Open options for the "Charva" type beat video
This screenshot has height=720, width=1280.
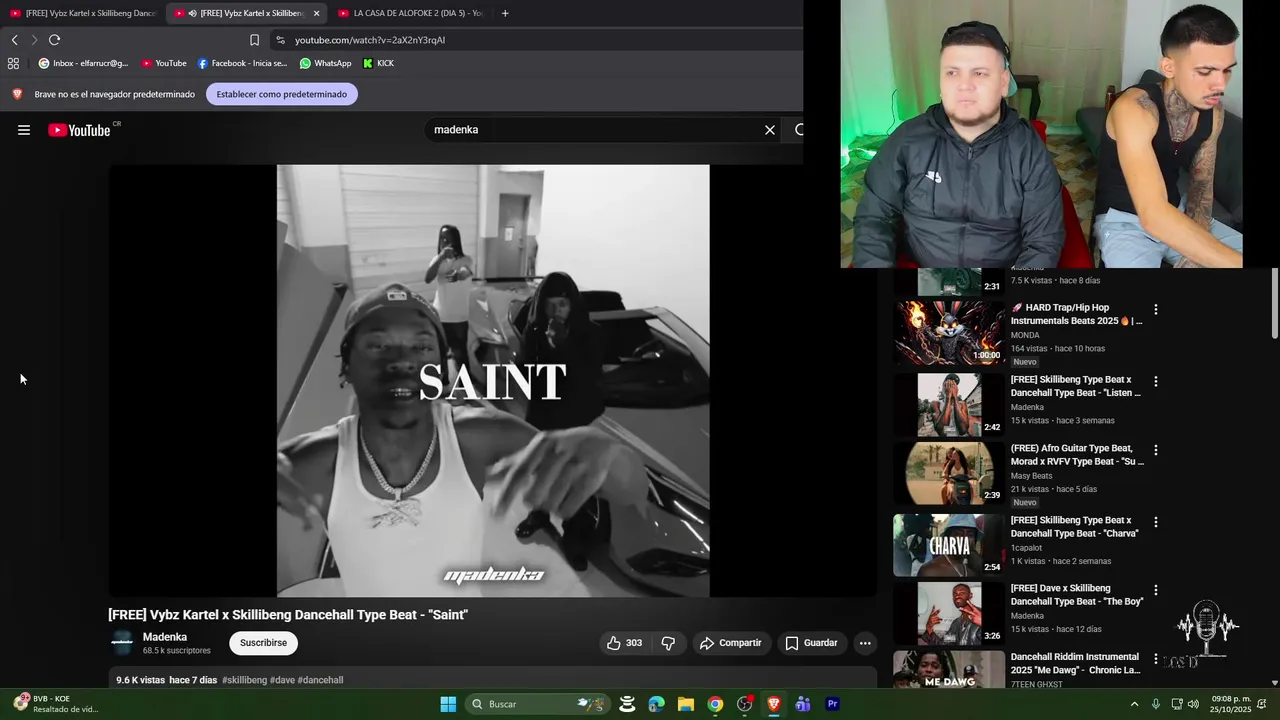1156,522
